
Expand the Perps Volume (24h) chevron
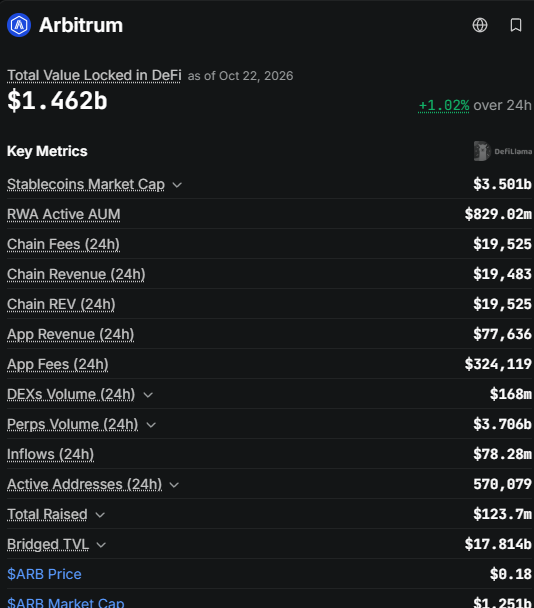tap(151, 425)
